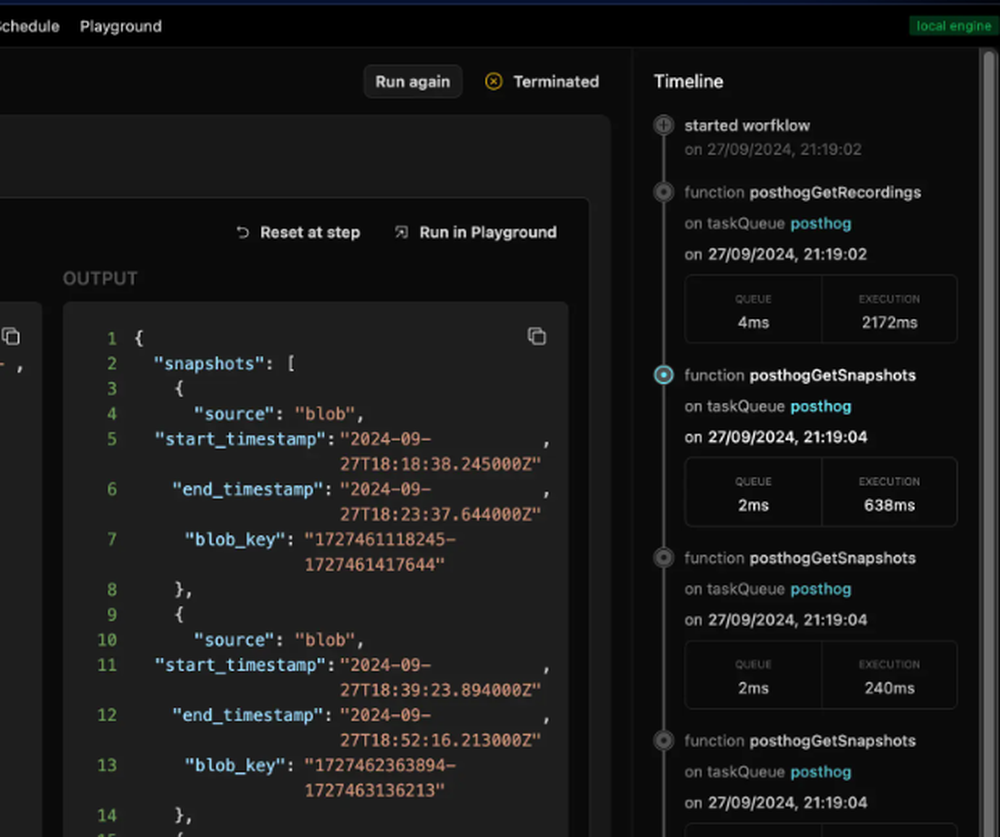Click the 638ms execution value

click(x=889, y=505)
